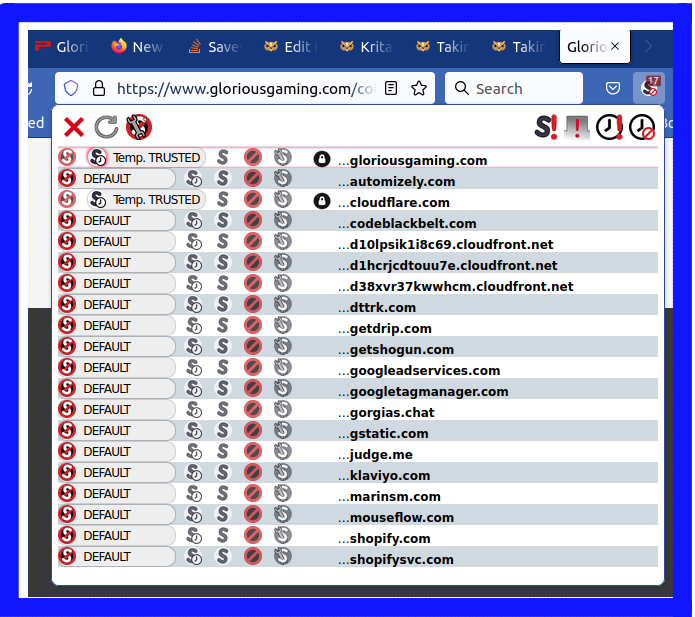Open NoScript options wrench icon
Image resolution: width=695 pixels, height=617 pixels.
point(139,127)
